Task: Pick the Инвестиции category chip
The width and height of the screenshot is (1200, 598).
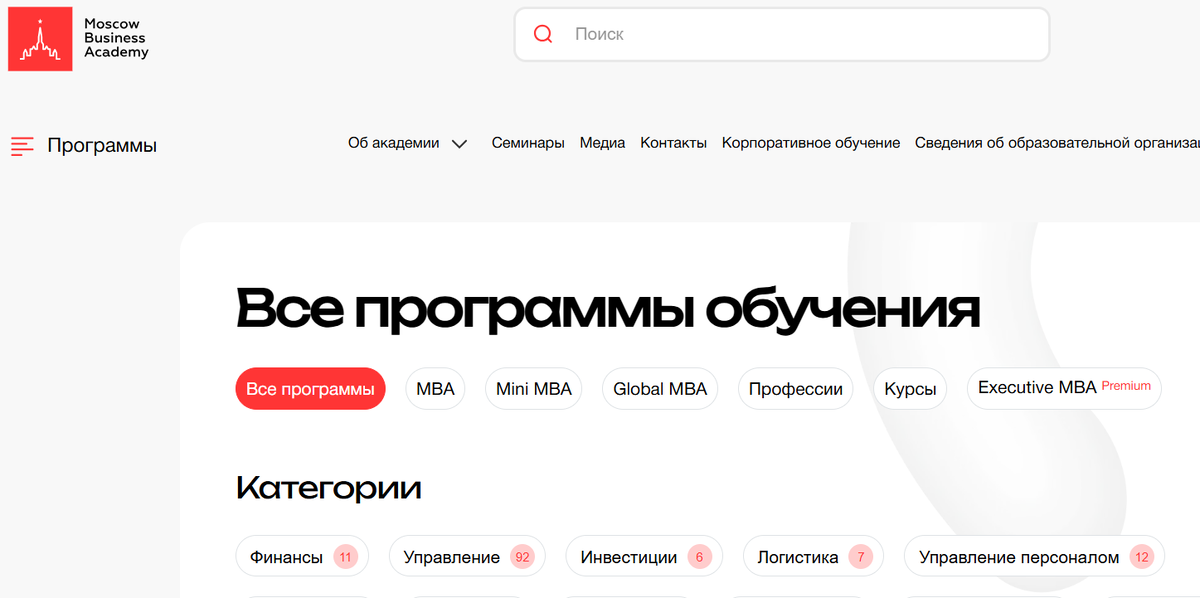Action: tap(644, 557)
